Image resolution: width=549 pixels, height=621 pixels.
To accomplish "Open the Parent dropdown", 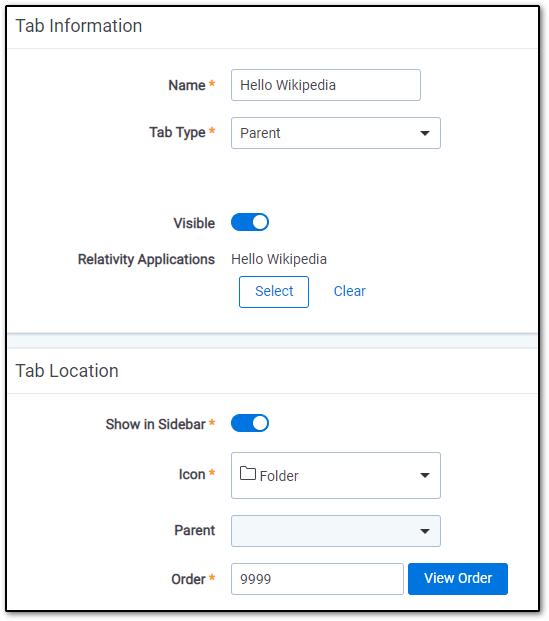I will tap(336, 531).
